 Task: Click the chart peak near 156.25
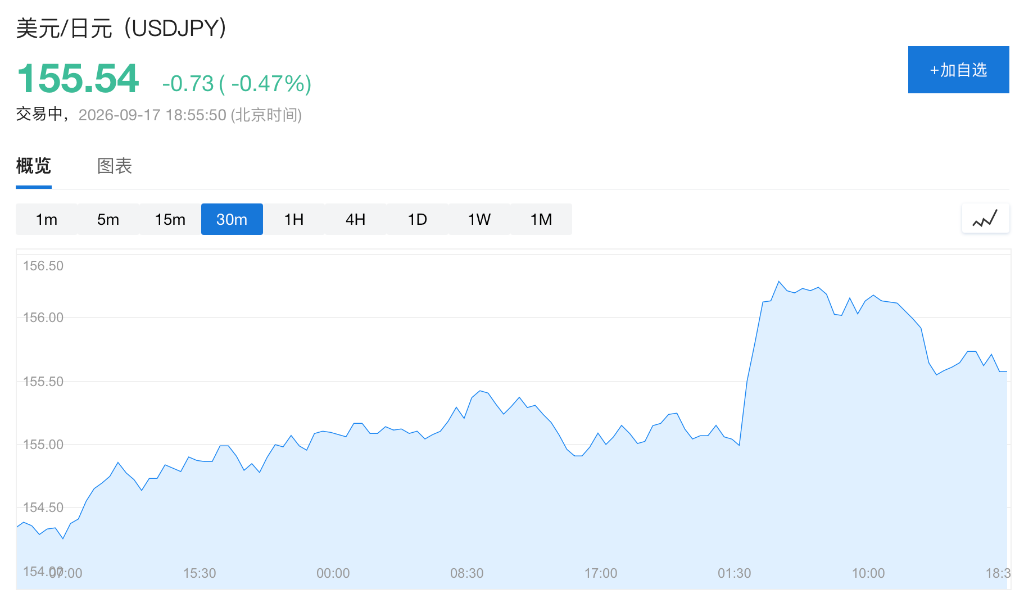778,281
